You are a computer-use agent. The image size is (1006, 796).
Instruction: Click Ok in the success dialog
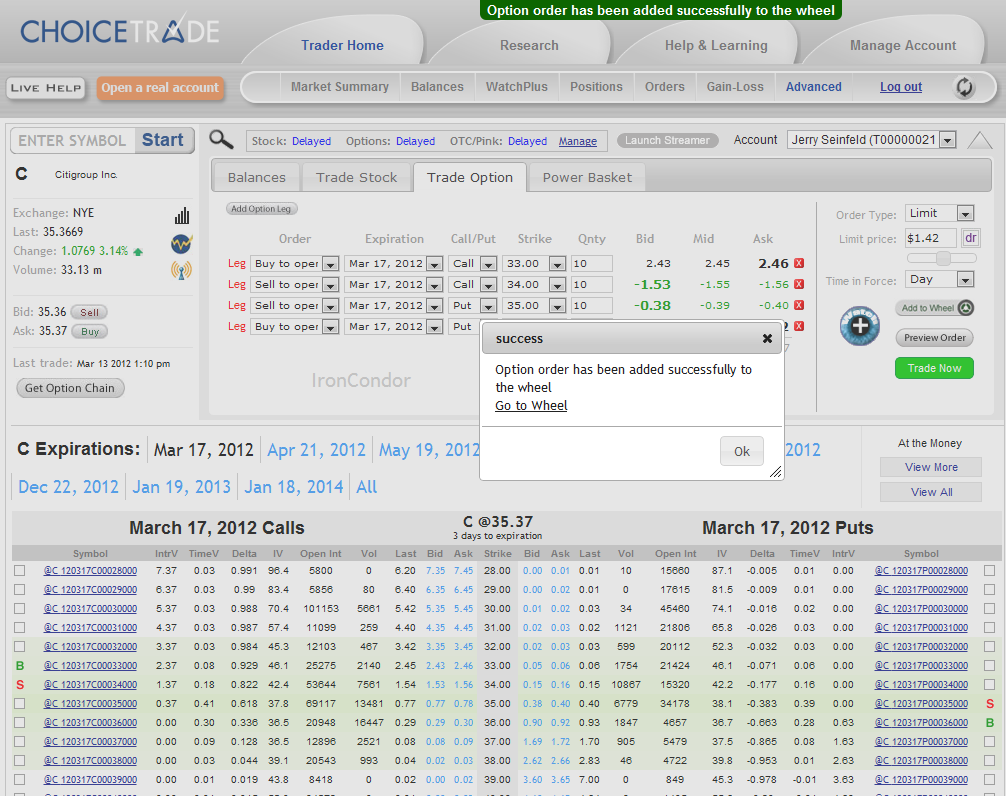742,451
